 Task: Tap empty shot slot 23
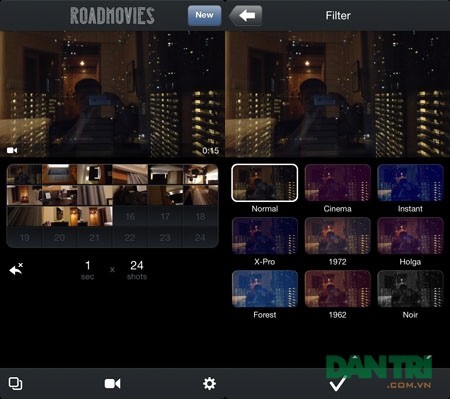coord(165,237)
